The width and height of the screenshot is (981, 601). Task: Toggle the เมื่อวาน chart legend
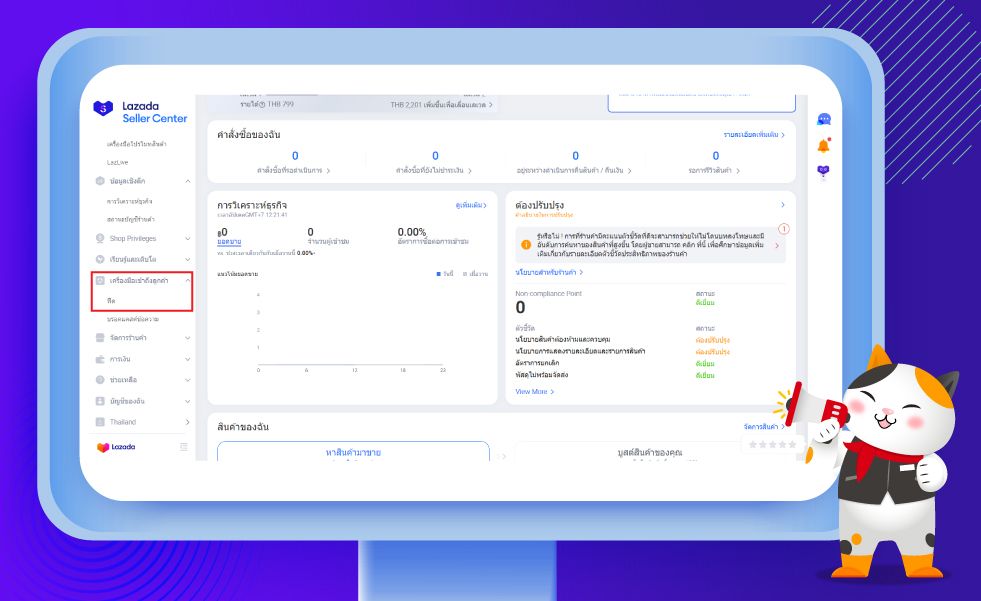[x=475, y=274]
